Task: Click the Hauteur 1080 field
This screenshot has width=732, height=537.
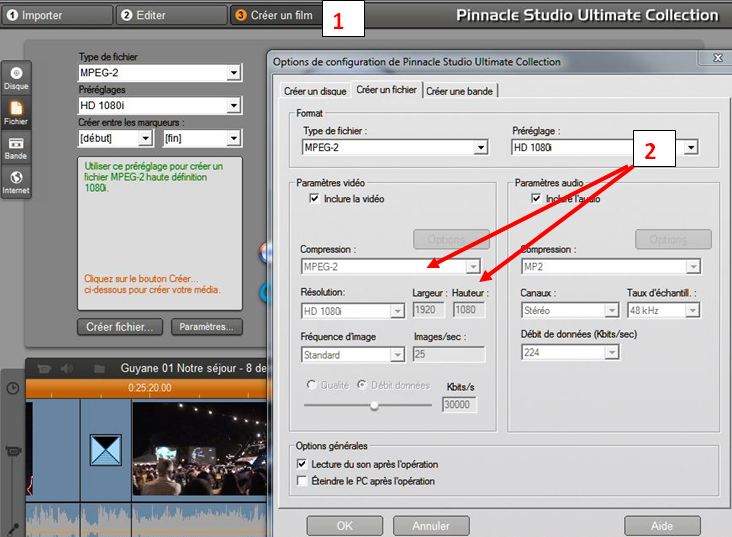Action: coord(469,310)
